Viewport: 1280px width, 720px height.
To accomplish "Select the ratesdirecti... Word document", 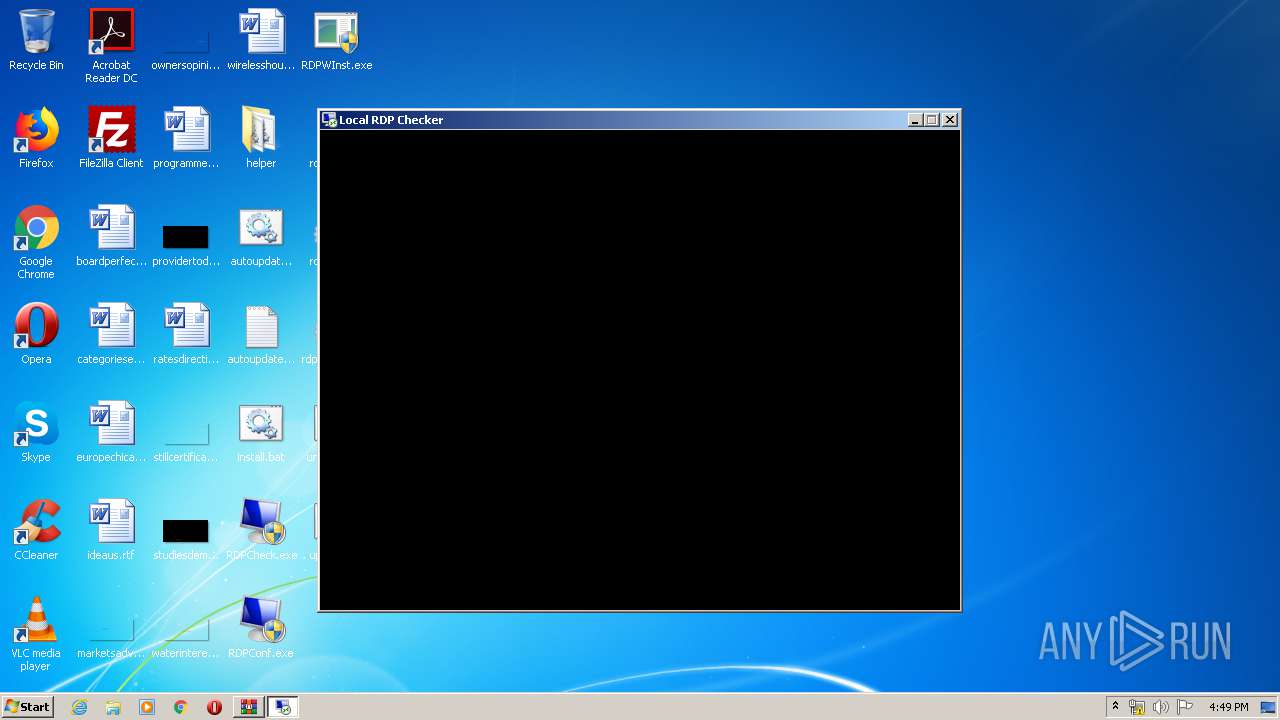I will point(186,334).
